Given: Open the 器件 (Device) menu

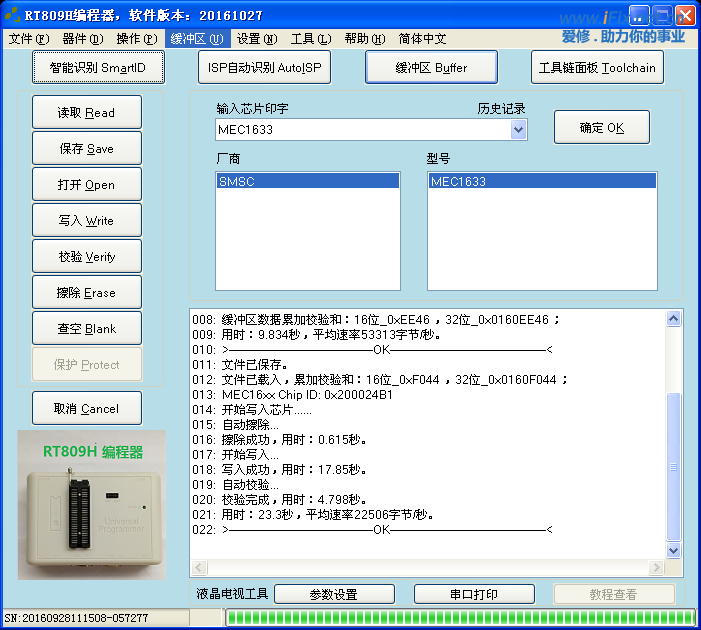Looking at the screenshot, I should pyautogui.click(x=82, y=39).
